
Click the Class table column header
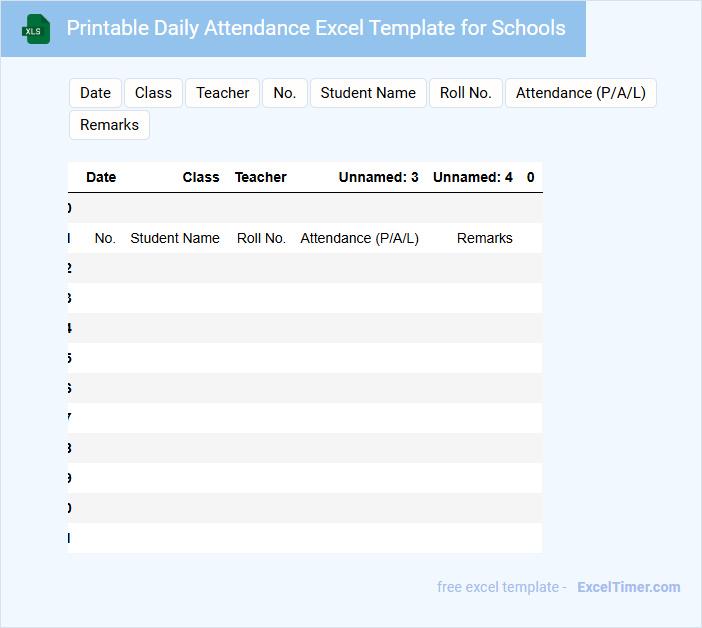(201, 177)
